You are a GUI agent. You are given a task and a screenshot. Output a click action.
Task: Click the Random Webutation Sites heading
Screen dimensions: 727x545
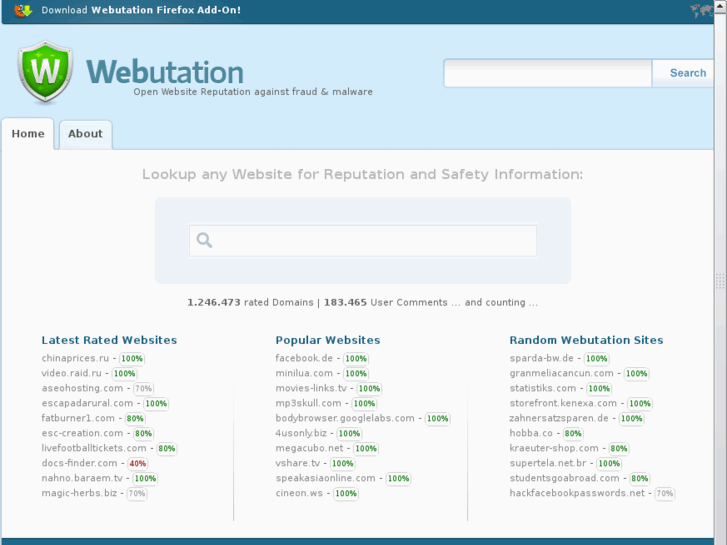(x=587, y=340)
